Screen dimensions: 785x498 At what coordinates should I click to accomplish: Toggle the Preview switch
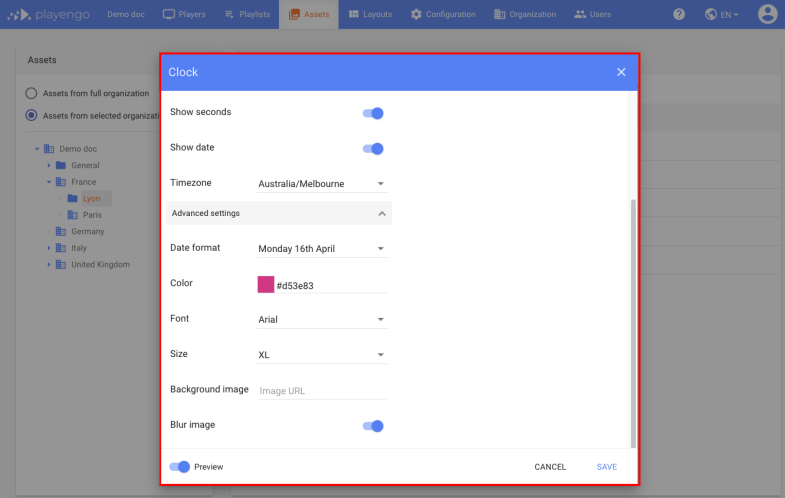(179, 467)
